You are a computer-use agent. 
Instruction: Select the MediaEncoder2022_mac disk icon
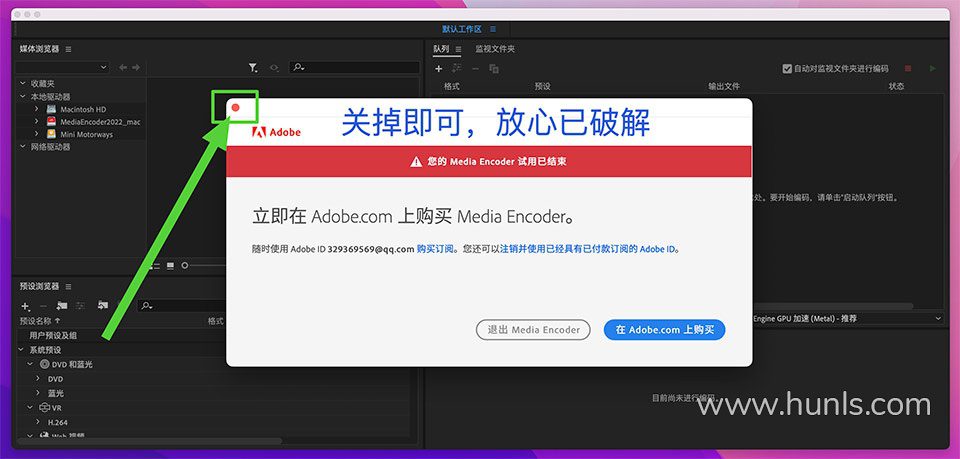pyautogui.click(x=51, y=121)
